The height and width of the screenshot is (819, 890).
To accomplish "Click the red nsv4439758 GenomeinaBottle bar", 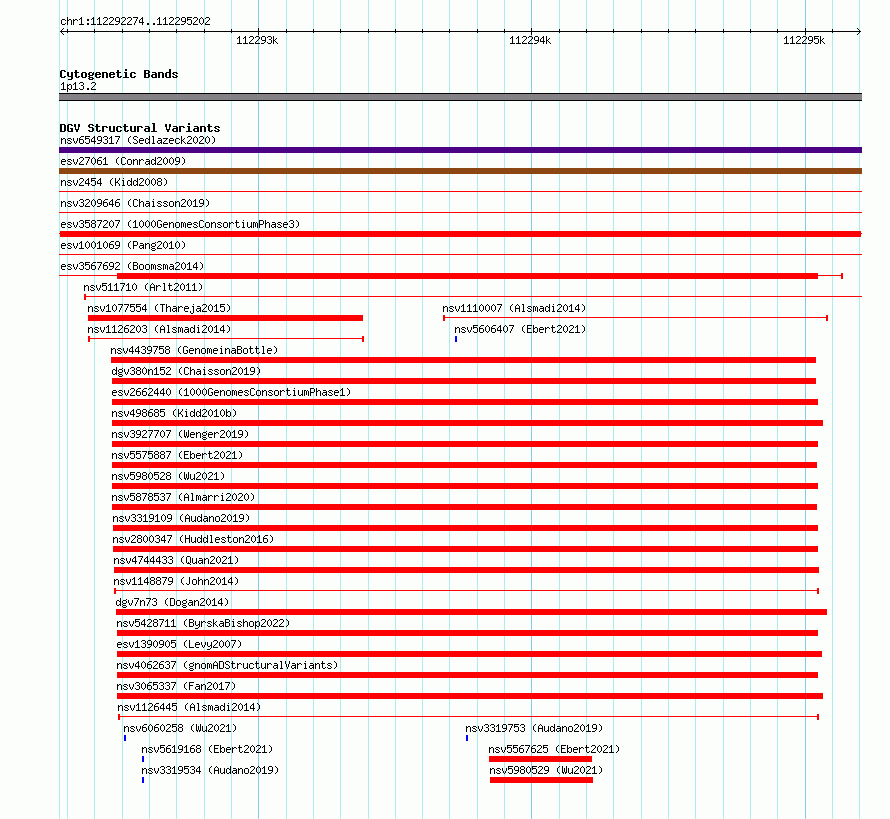I will click(x=463, y=360).
